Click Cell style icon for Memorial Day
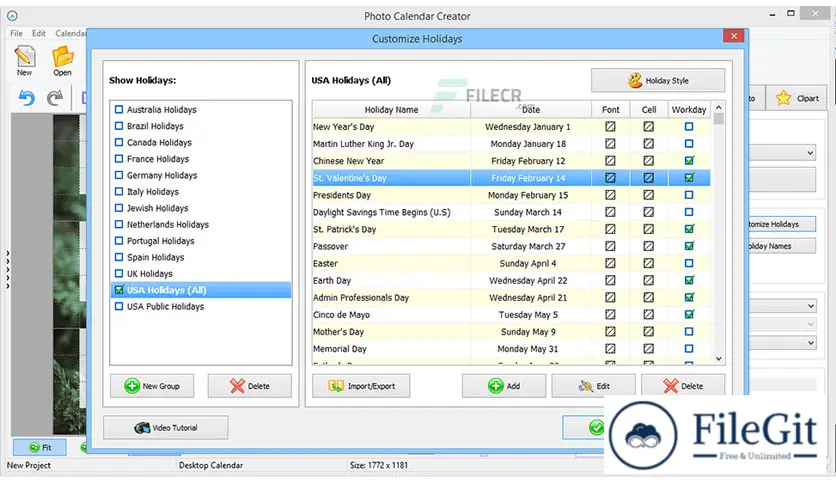This screenshot has height=484, width=836. pyautogui.click(x=648, y=349)
